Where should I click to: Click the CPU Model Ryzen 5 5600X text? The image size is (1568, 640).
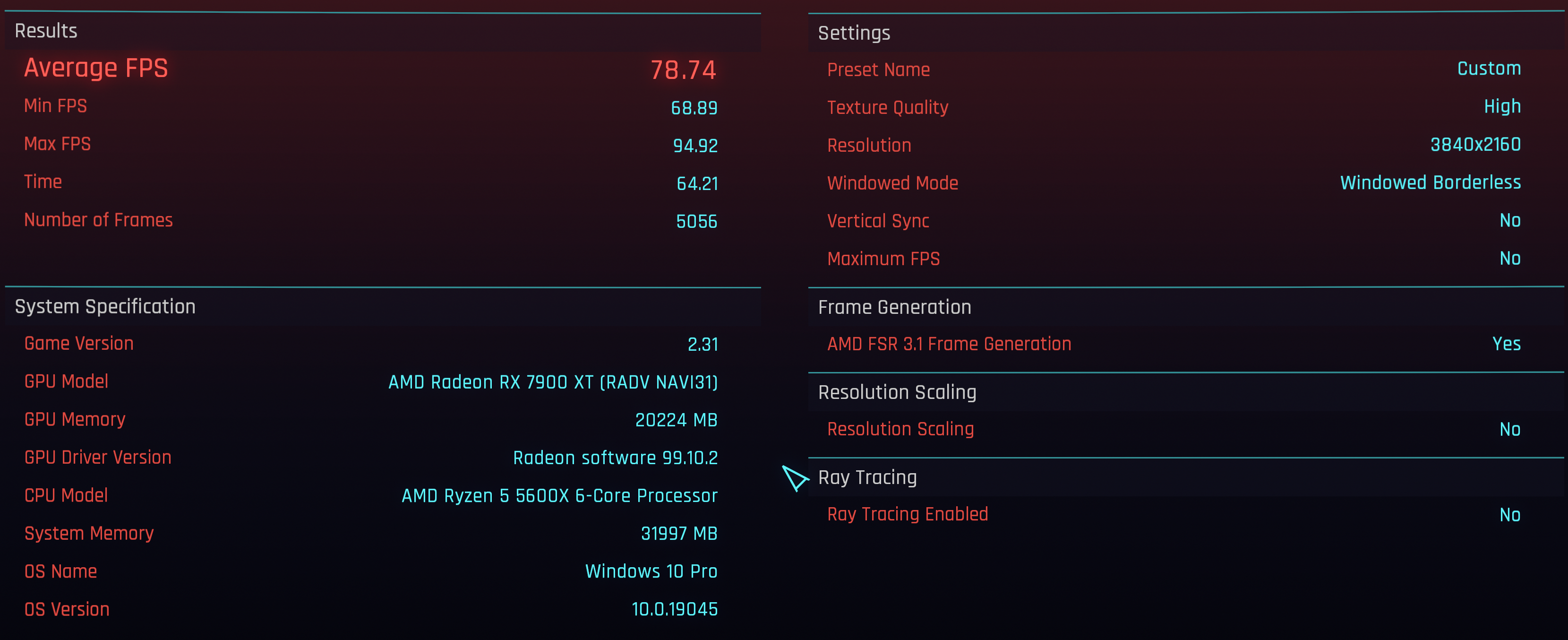tap(559, 496)
